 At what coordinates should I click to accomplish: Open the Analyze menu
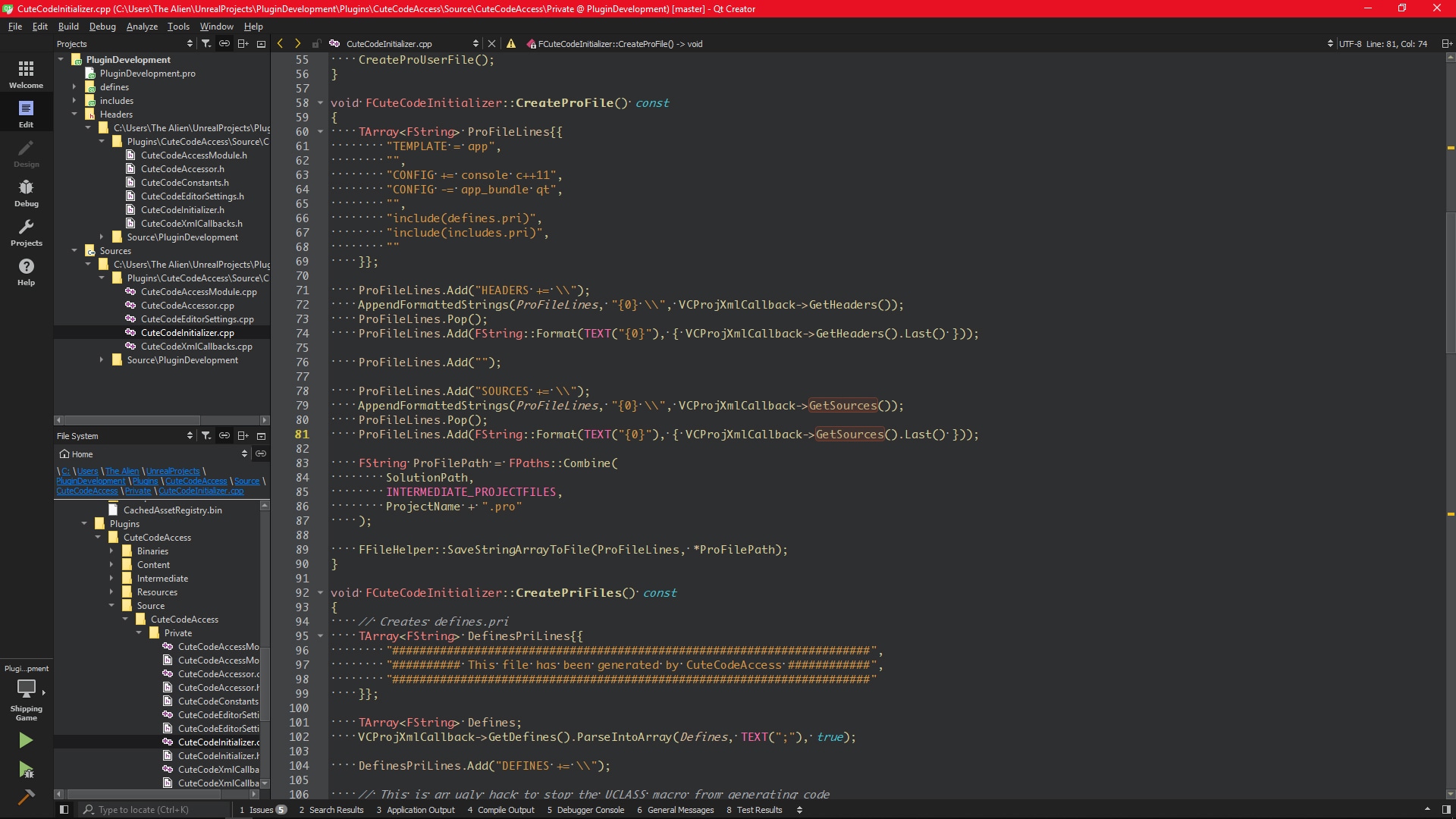pos(141,27)
